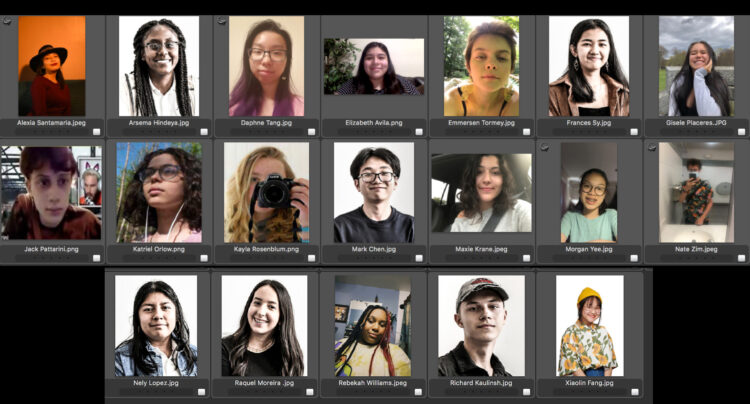Screen dimensions: 750x404
Task: Select the Rebekah Williams.jpeg thumbnail
Action: point(373,326)
